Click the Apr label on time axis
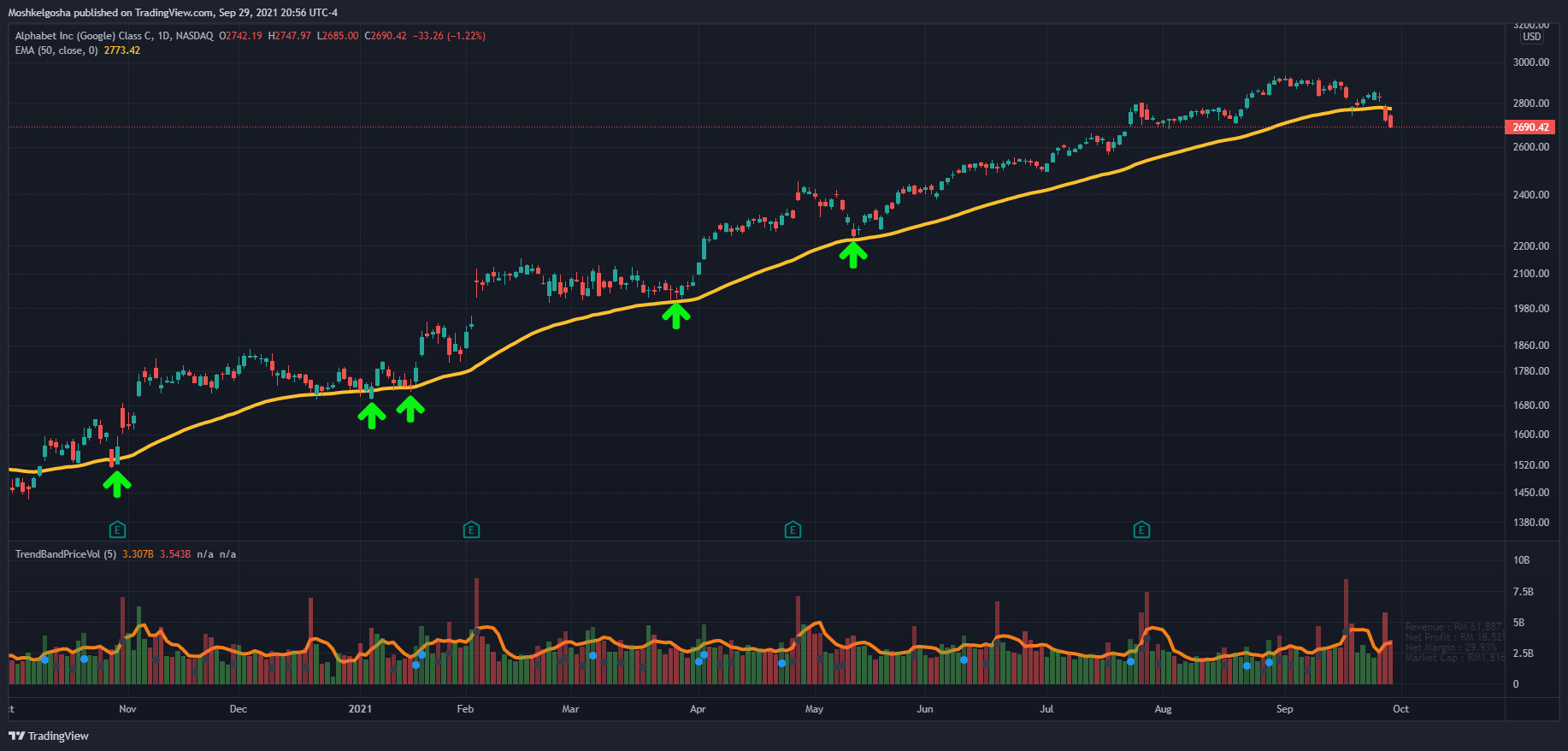Image resolution: width=1568 pixels, height=751 pixels. [x=698, y=709]
